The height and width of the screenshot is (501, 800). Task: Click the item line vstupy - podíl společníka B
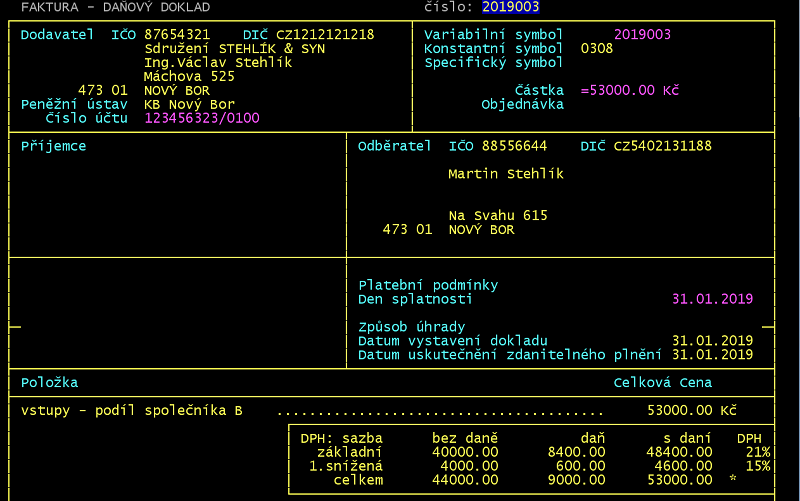point(132,410)
